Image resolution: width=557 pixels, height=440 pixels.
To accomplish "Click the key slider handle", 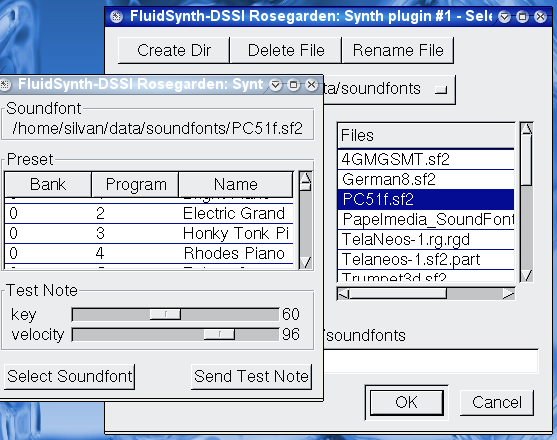I will pos(165,314).
